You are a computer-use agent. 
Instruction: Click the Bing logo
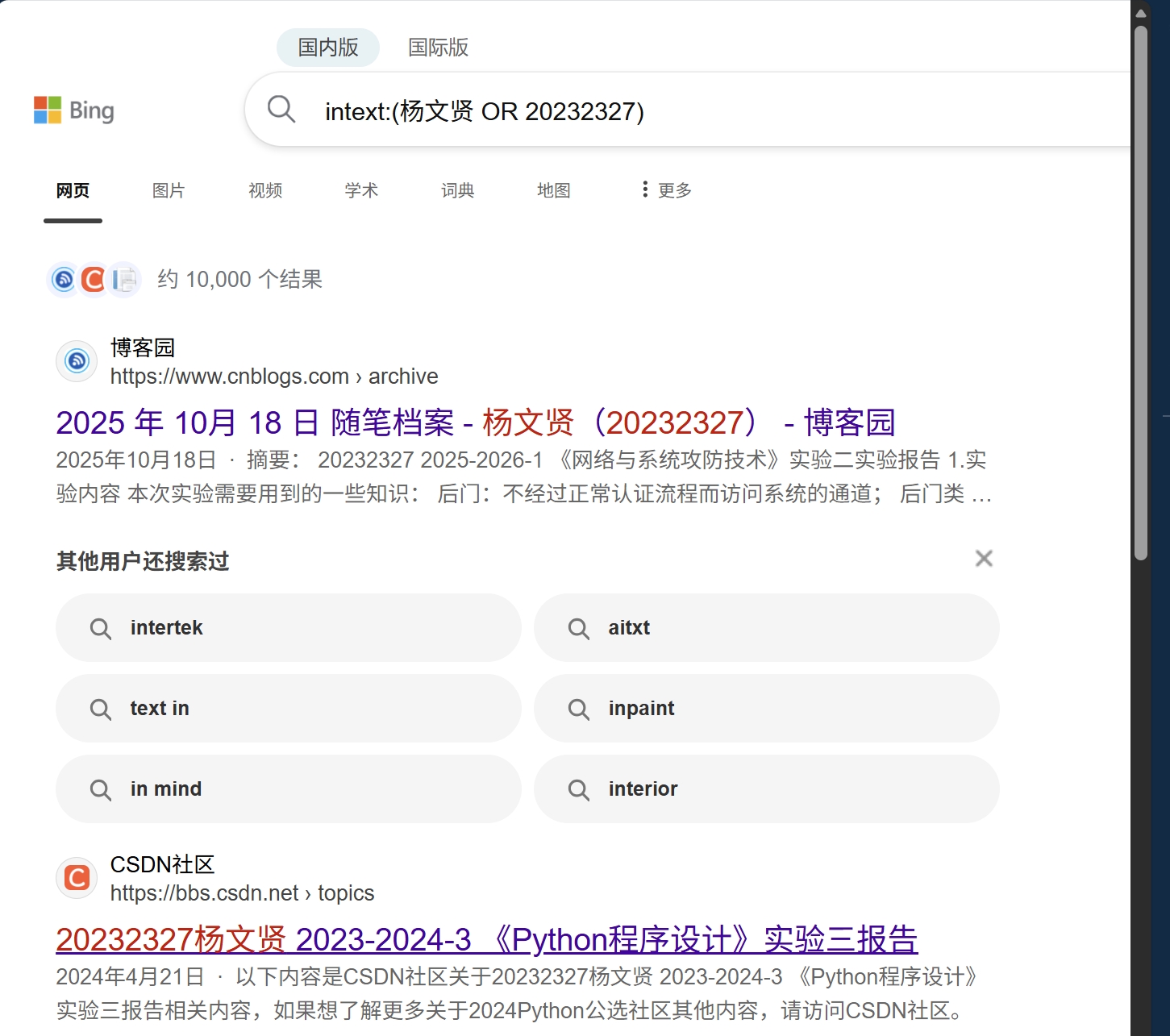pos(75,110)
